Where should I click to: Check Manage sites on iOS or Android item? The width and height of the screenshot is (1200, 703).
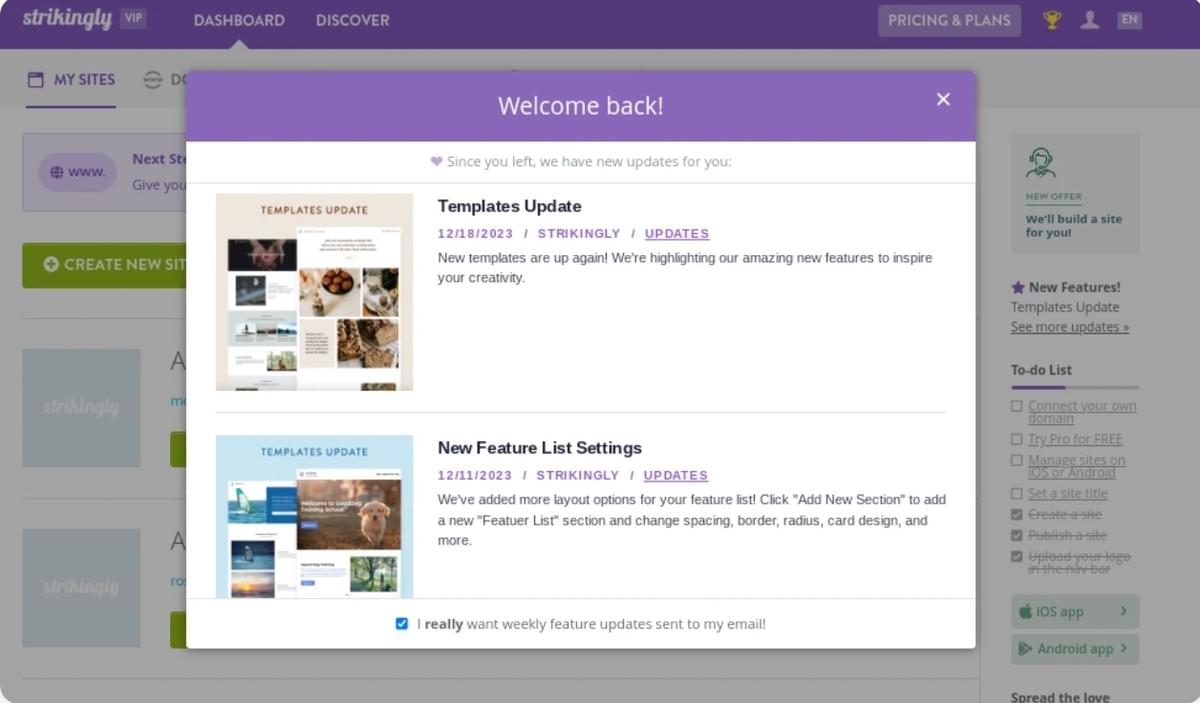[x=1017, y=460]
